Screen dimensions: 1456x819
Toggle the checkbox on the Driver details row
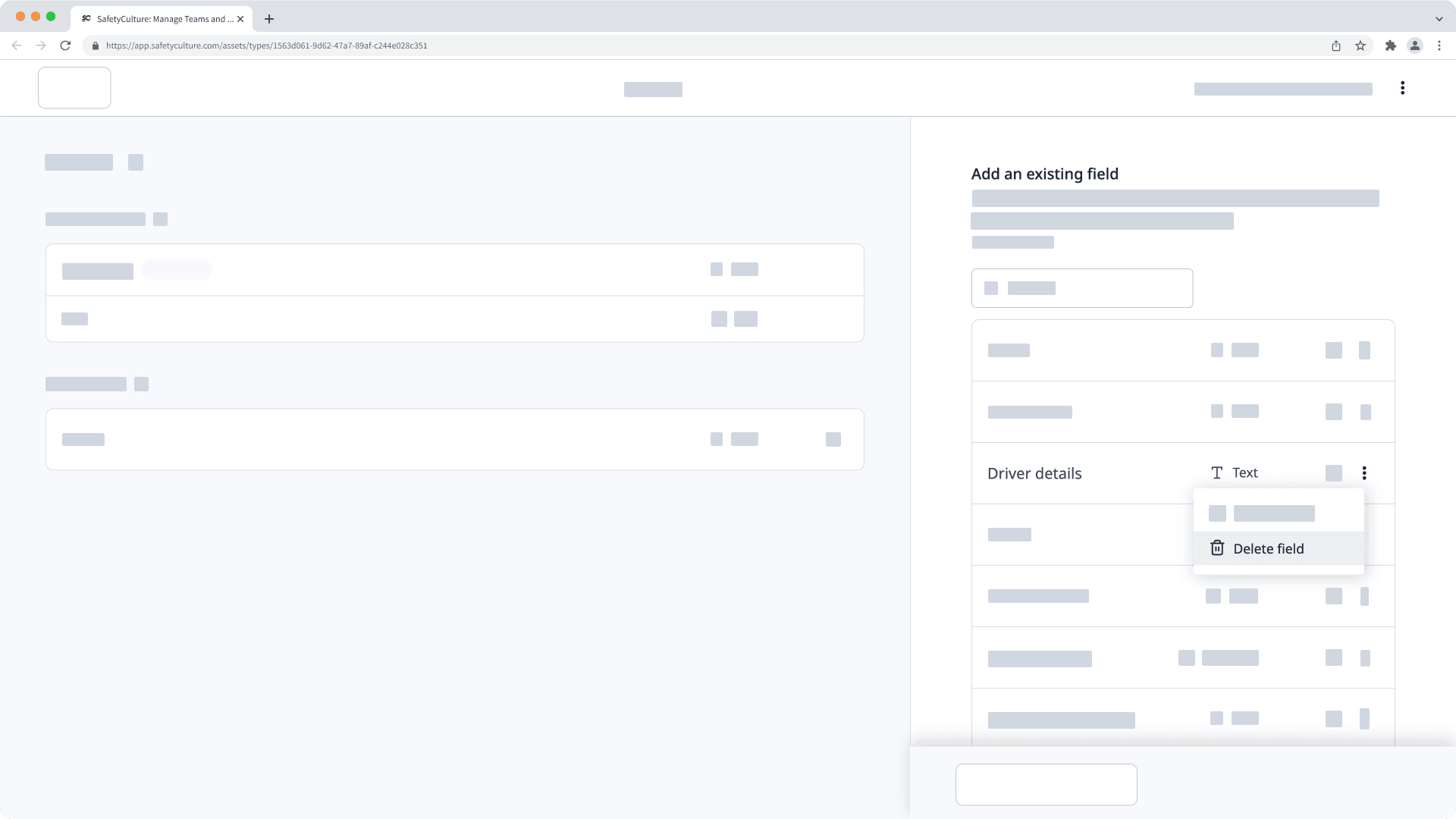point(1333,472)
